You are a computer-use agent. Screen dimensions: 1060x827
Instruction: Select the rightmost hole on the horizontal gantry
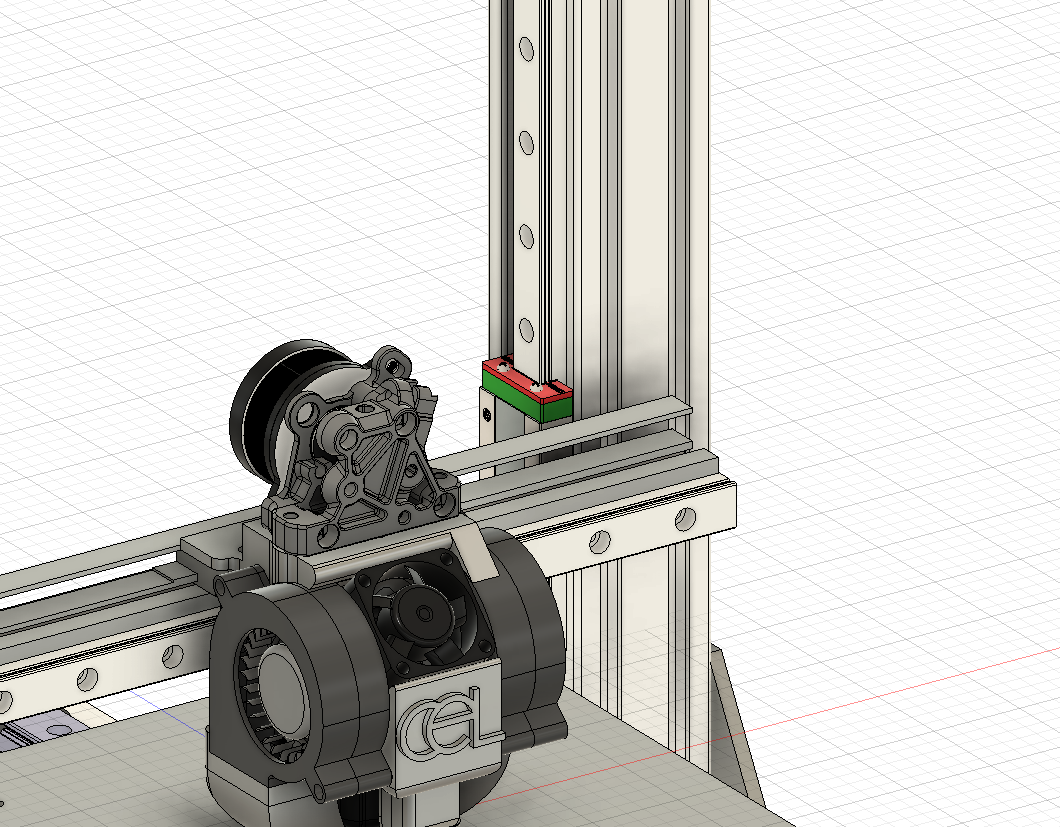[685, 518]
